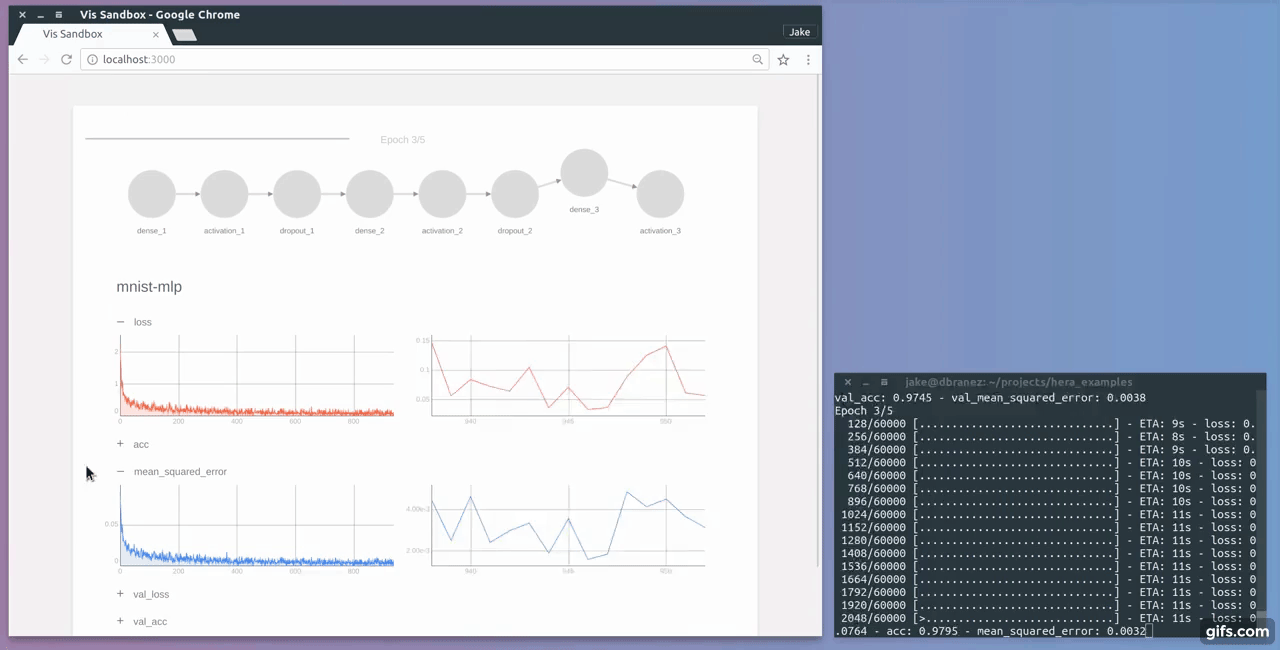
Task: Click the Jake profile button
Action: point(800,32)
